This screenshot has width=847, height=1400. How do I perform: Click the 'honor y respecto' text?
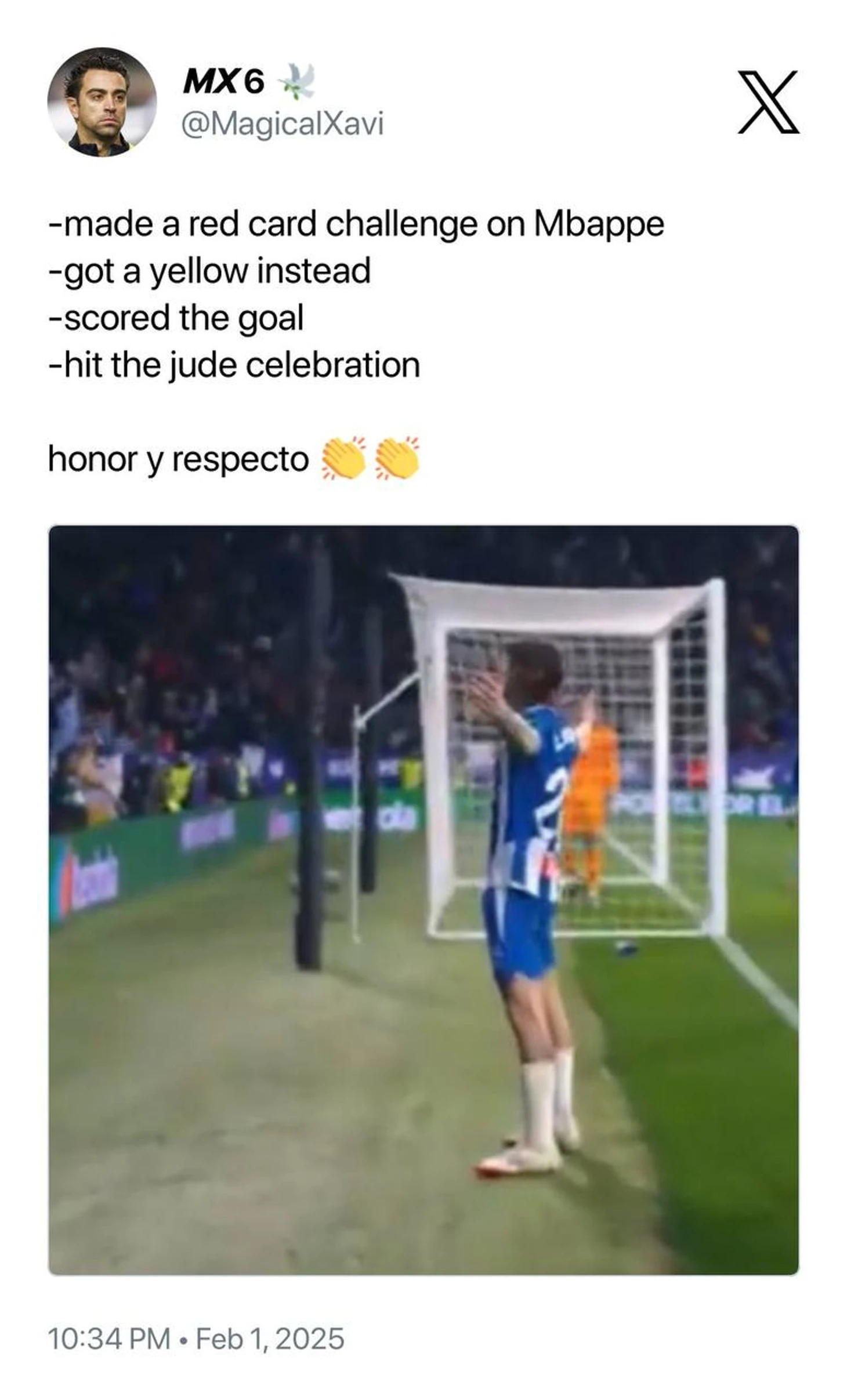(178, 460)
